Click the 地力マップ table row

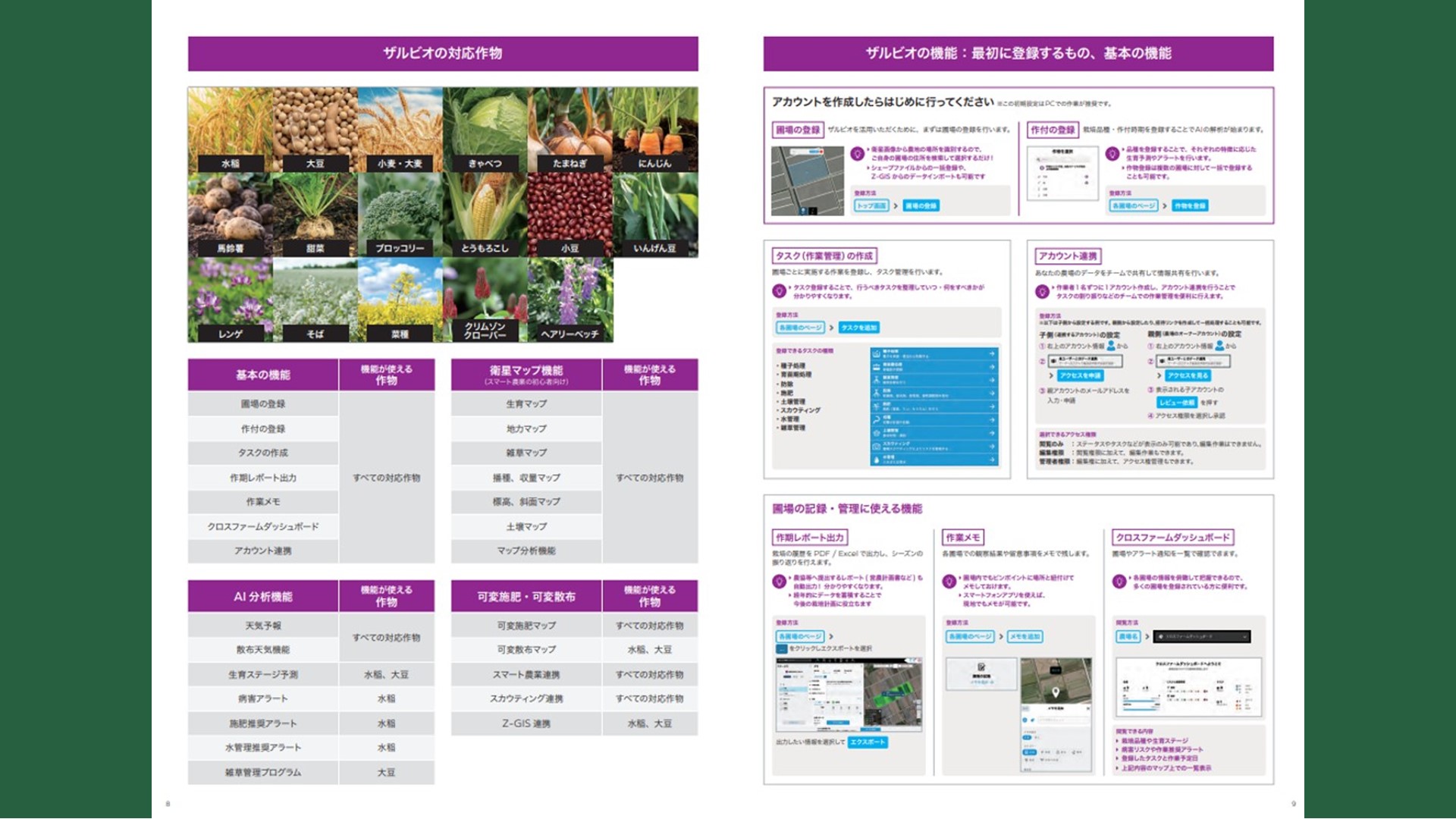[x=526, y=428]
